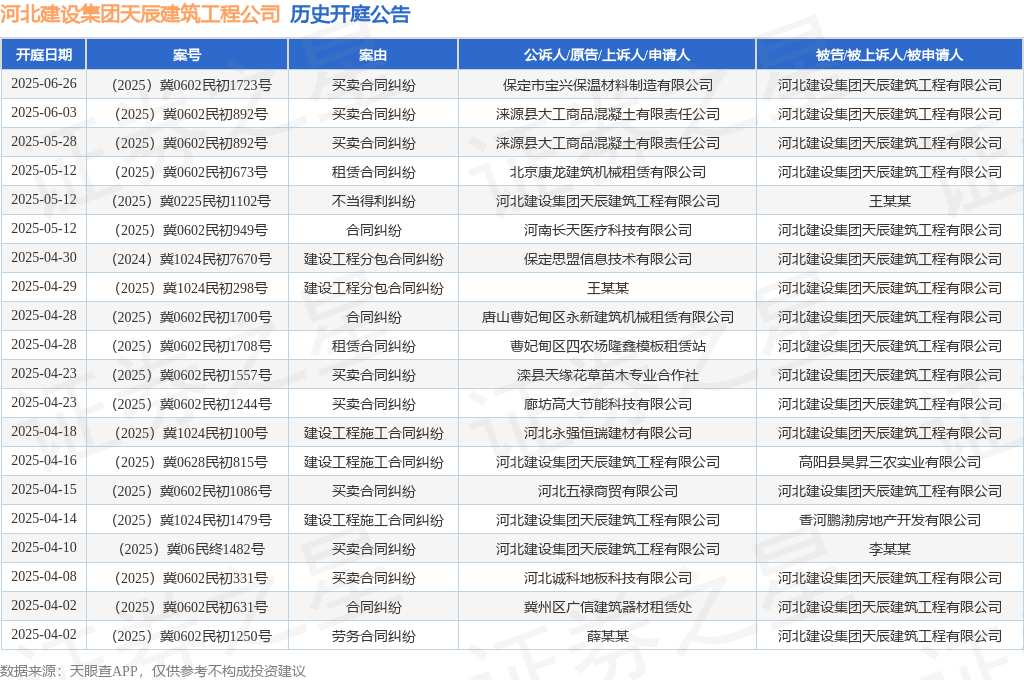Select date cell 2025-04-30
This screenshot has height=680, width=1024.
(44, 257)
